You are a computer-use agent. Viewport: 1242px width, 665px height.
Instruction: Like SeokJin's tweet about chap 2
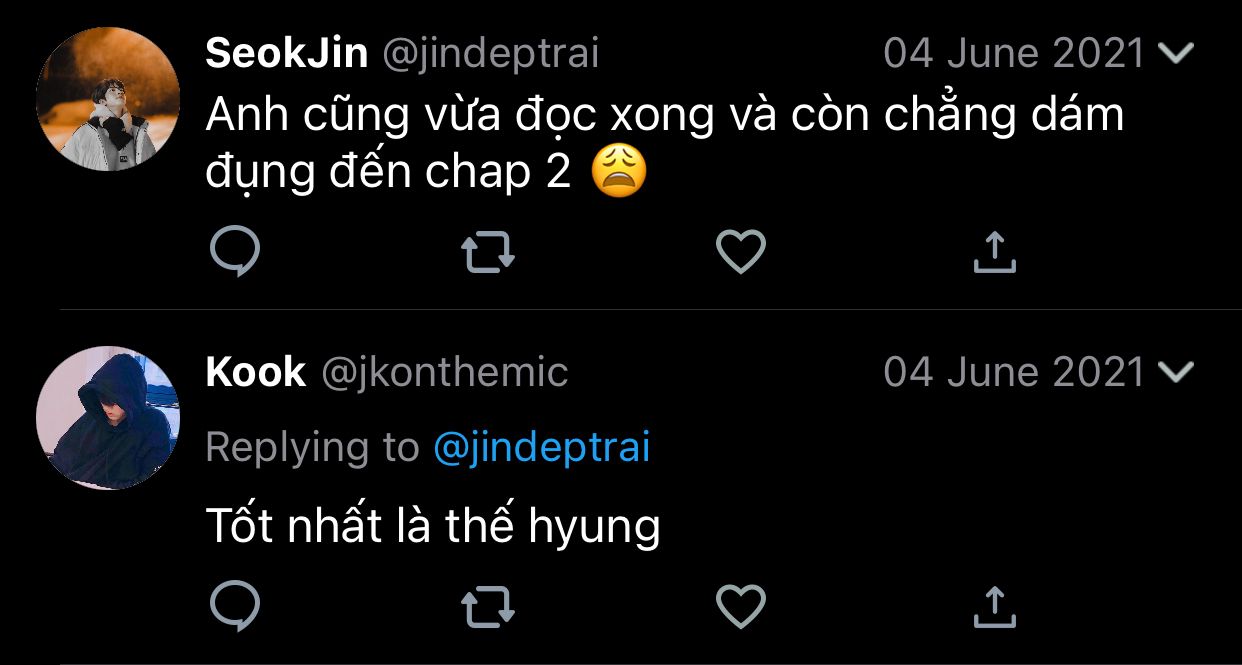[x=741, y=251]
